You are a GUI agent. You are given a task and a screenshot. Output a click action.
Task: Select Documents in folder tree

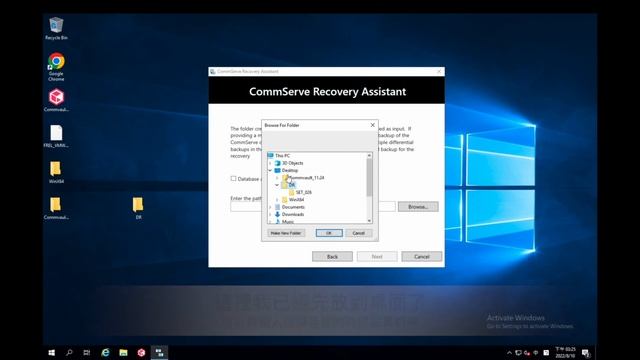click(x=293, y=207)
